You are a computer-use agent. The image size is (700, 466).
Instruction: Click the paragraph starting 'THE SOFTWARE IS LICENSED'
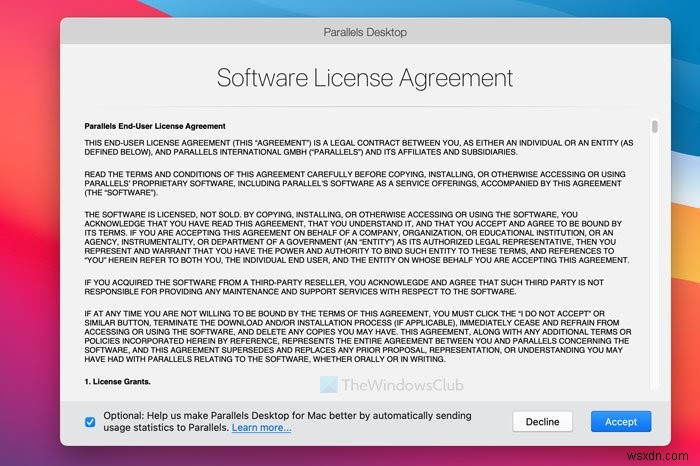pos(357,237)
